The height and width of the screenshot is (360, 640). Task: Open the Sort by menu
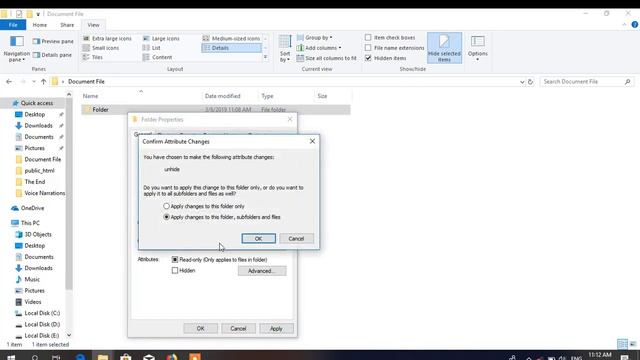click(285, 49)
